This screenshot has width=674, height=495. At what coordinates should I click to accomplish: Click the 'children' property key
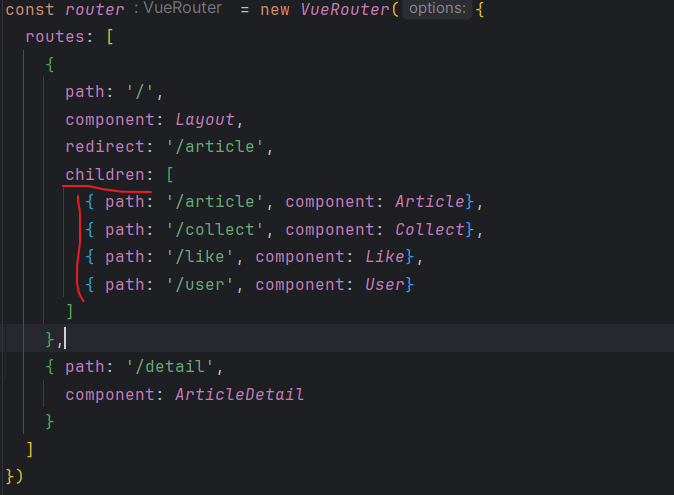[x=105, y=174]
